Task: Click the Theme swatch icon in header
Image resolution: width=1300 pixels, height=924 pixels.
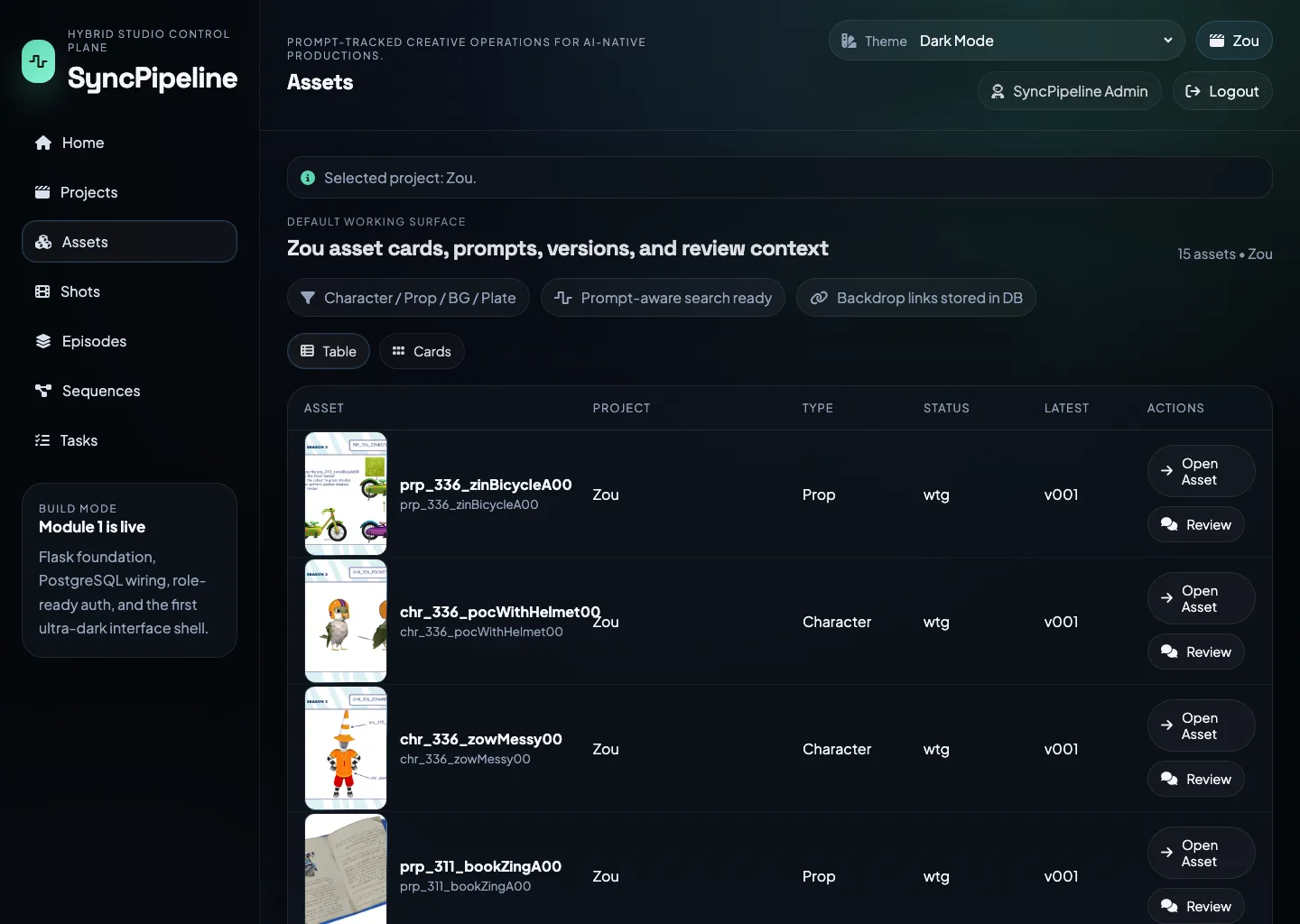Action: (x=849, y=41)
